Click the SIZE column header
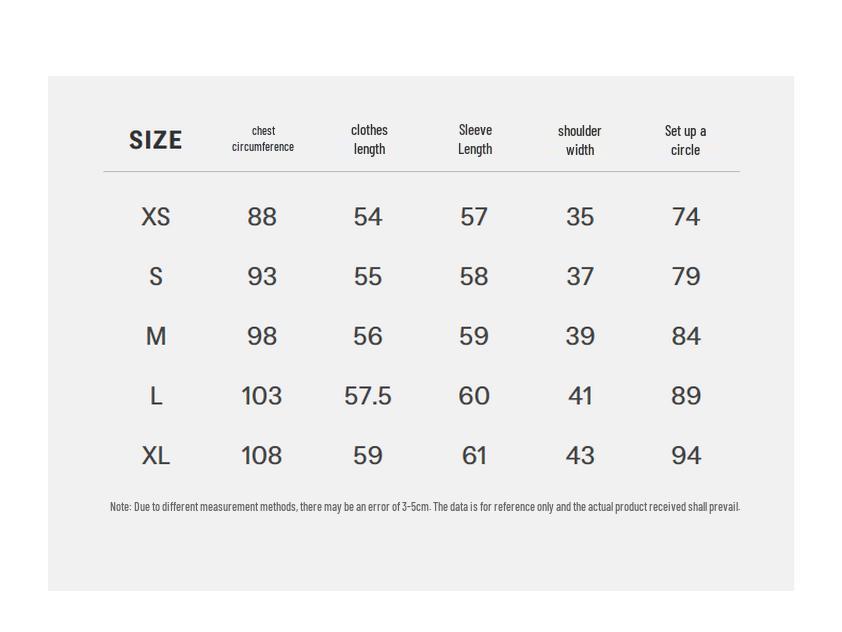This screenshot has width=842, height=632. [x=156, y=140]
